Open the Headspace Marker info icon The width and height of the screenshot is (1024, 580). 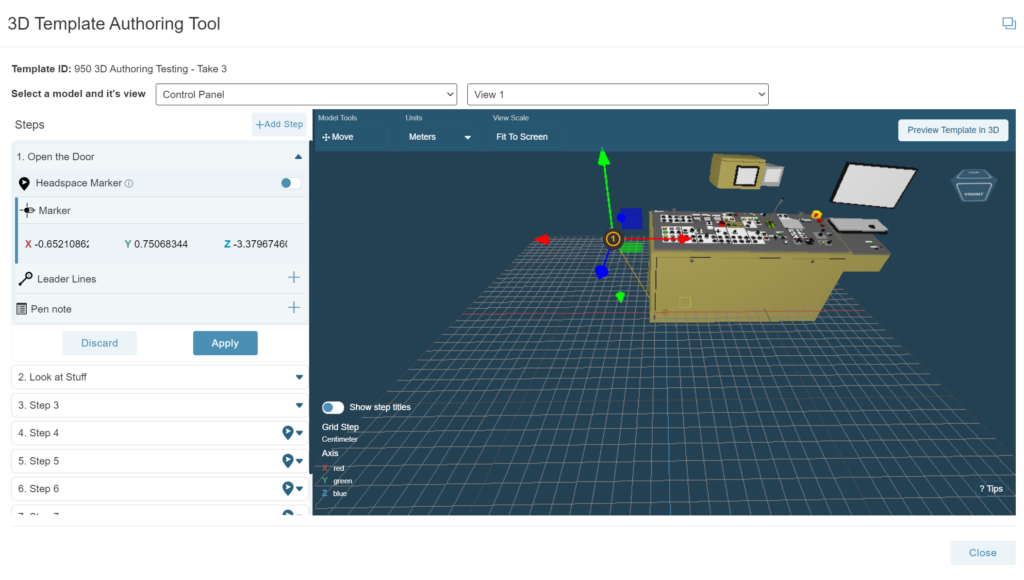point(129,184)
